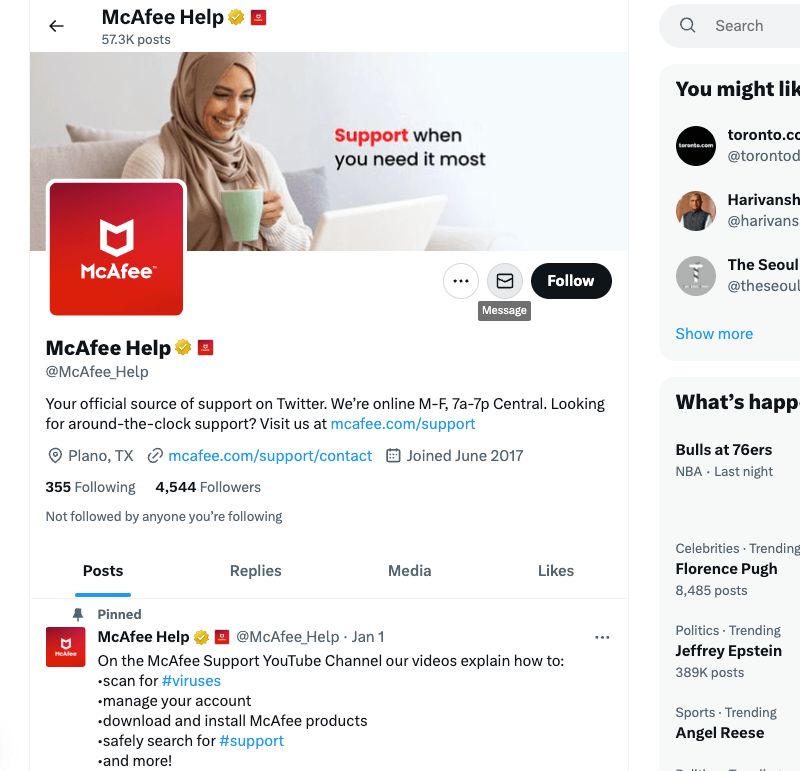This screenshot has height=771, width=800.
Task: Click the back arrow icon
Action: pos(56,26)
